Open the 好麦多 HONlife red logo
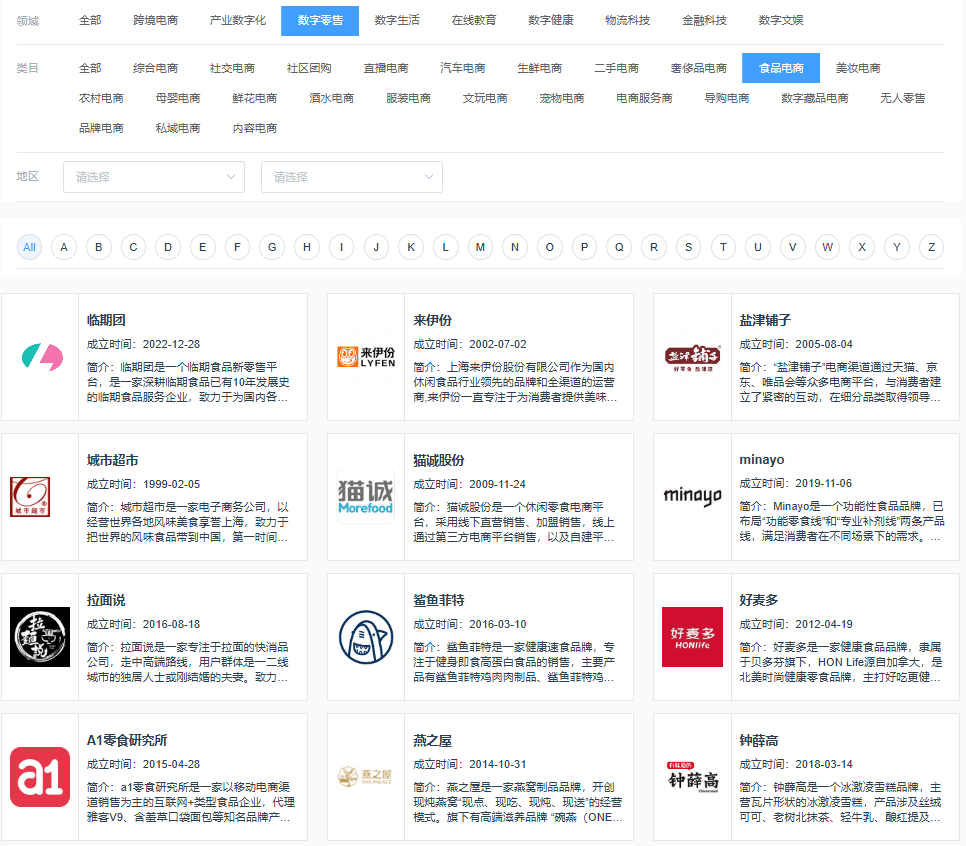Viewport: 966px width, 846px height. [692, 637]
